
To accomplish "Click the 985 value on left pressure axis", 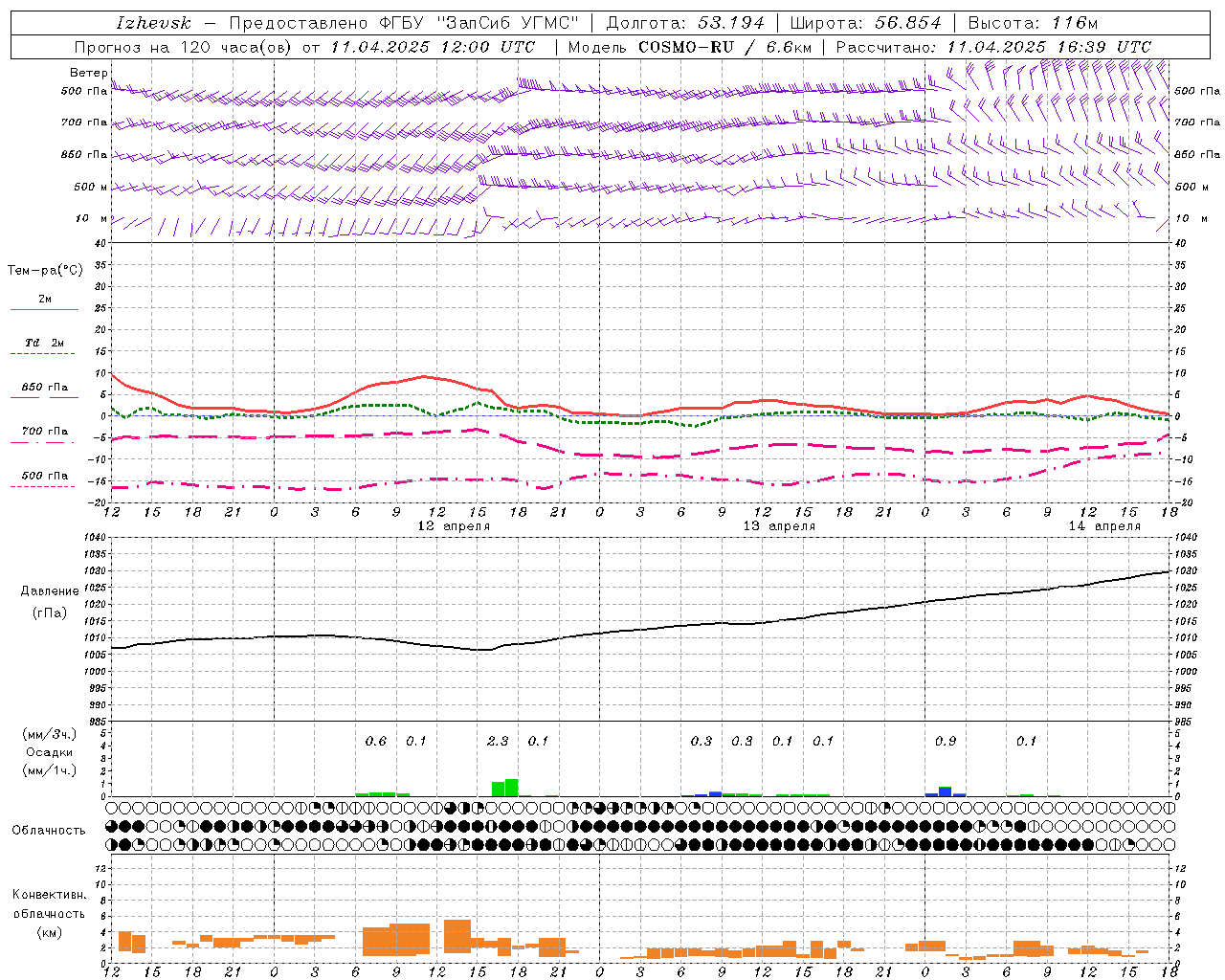I will pos(97,722).
